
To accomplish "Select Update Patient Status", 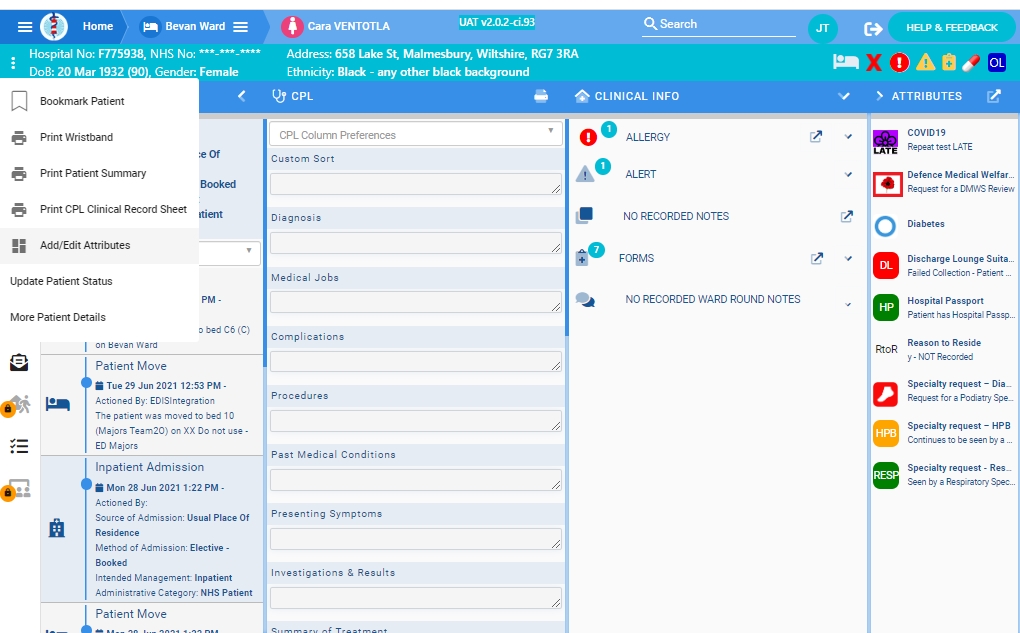I will pyautogui.click(x=100, y=281).
